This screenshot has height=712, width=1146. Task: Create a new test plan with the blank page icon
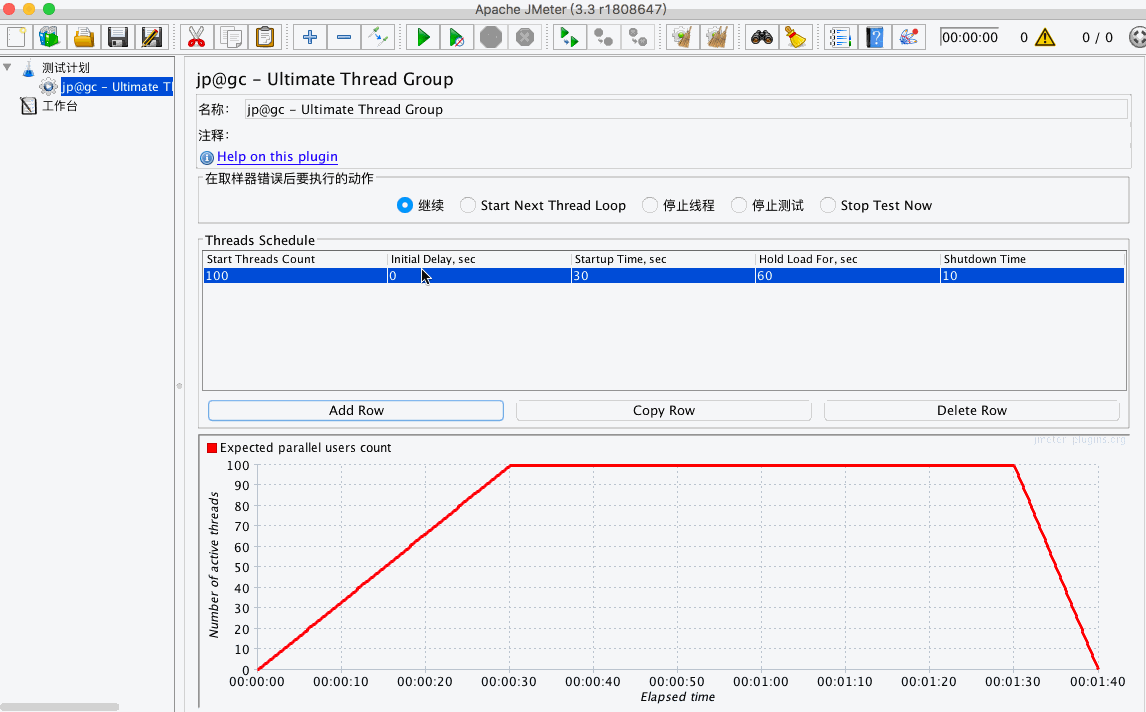16,36
